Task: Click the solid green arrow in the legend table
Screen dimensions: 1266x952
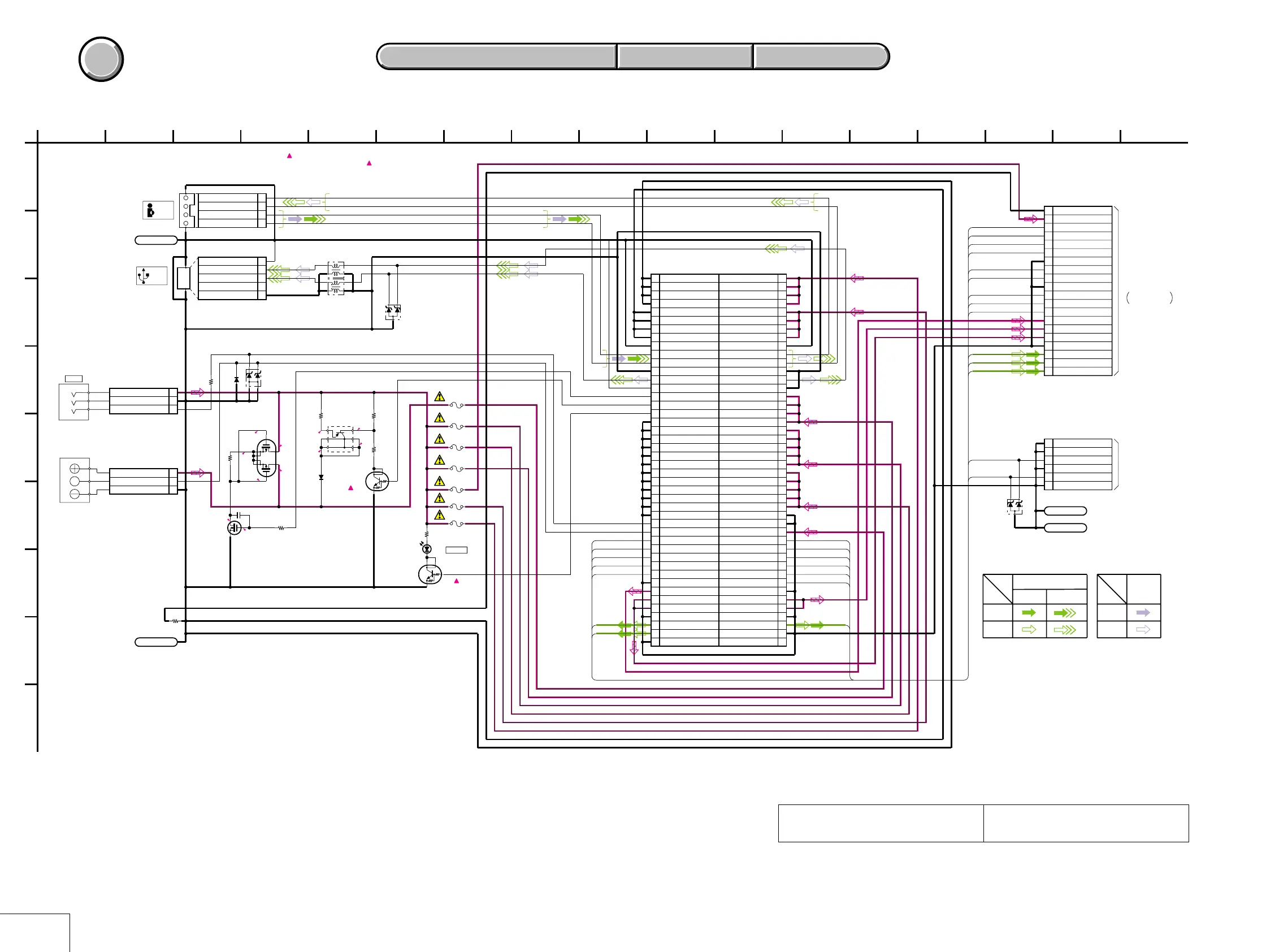Action: (1029, 613)
